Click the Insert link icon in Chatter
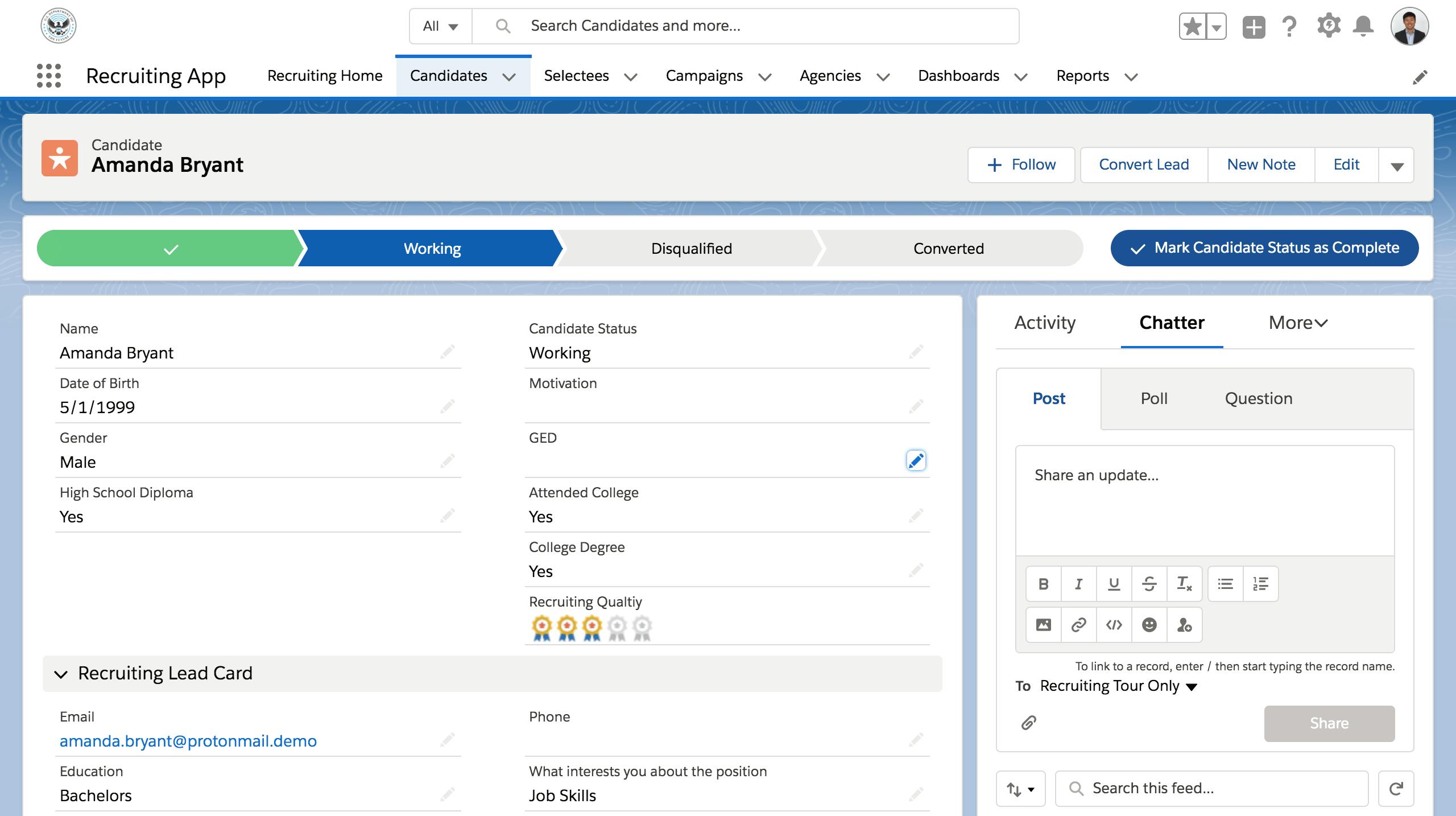Viewport: 1456px width, 816px height. click(x=1079, y=624)
